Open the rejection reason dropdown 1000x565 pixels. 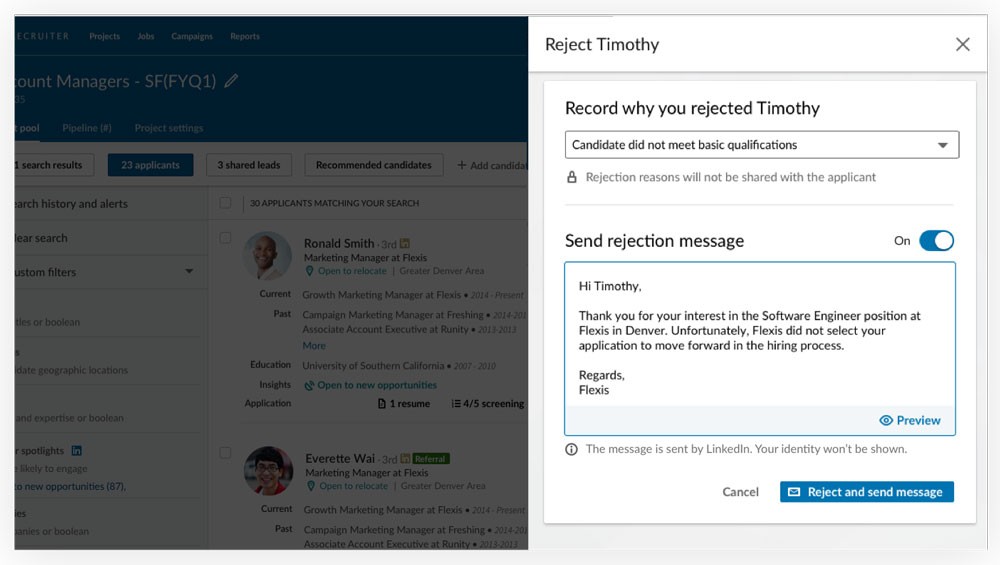(x=761, y=145)
